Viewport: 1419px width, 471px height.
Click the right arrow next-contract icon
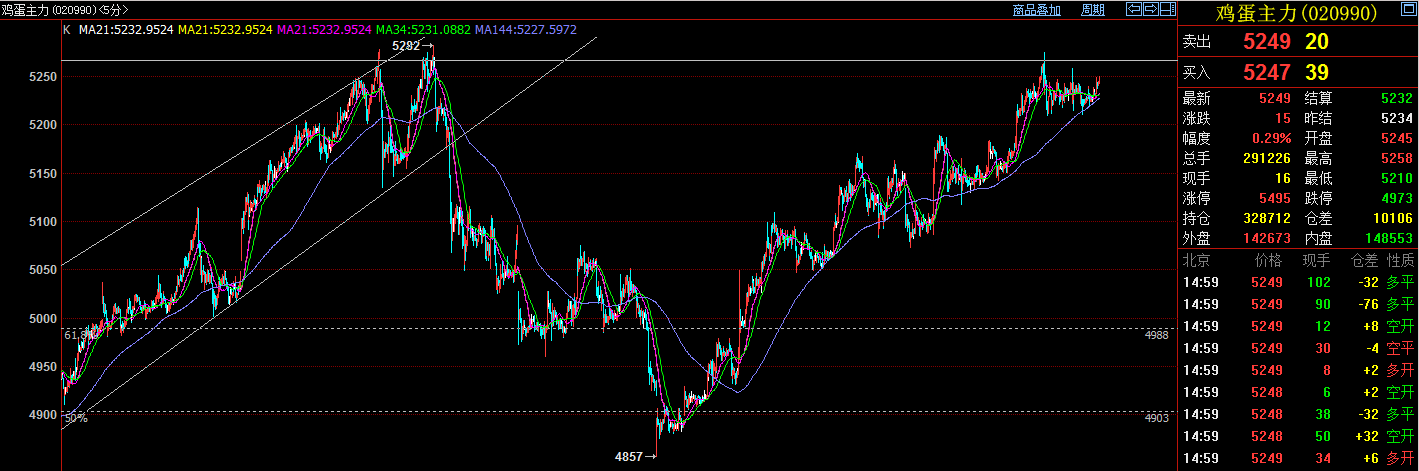1150,10
